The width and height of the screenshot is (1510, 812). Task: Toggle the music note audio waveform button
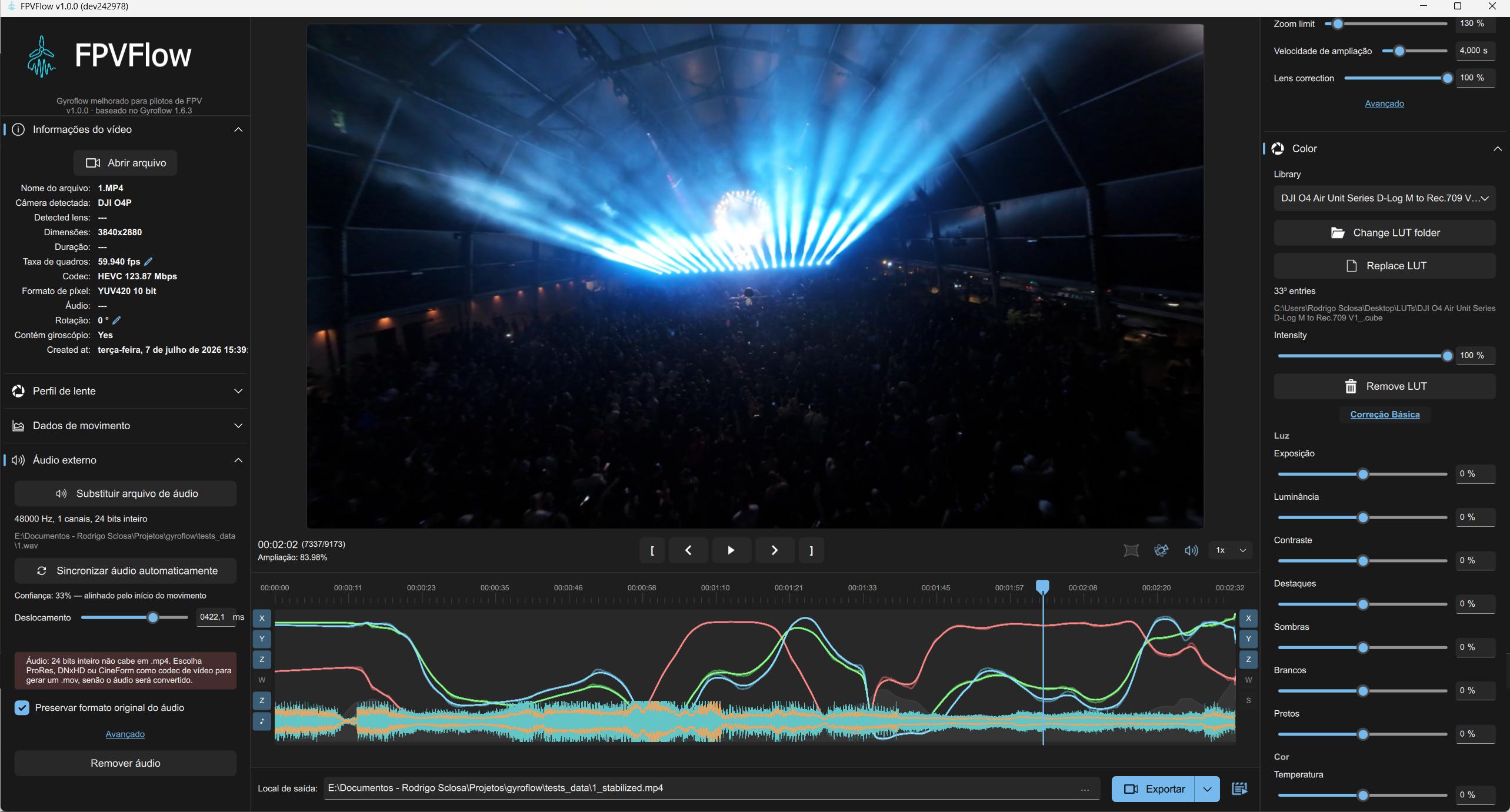click(262, 721)
